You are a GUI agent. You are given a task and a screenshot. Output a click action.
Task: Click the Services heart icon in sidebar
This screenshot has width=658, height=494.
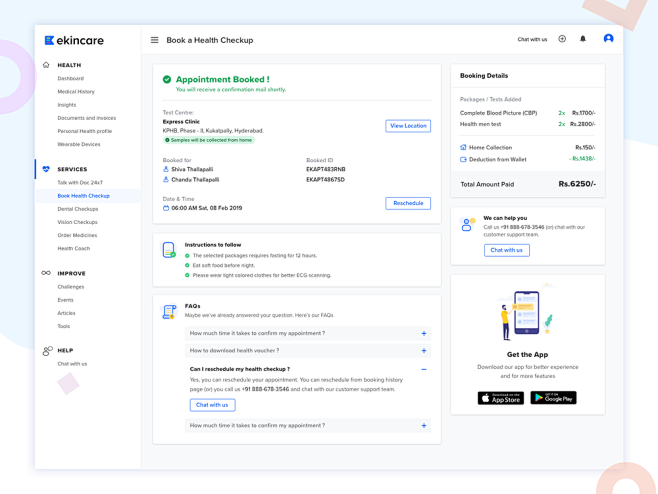click(46, 169)
